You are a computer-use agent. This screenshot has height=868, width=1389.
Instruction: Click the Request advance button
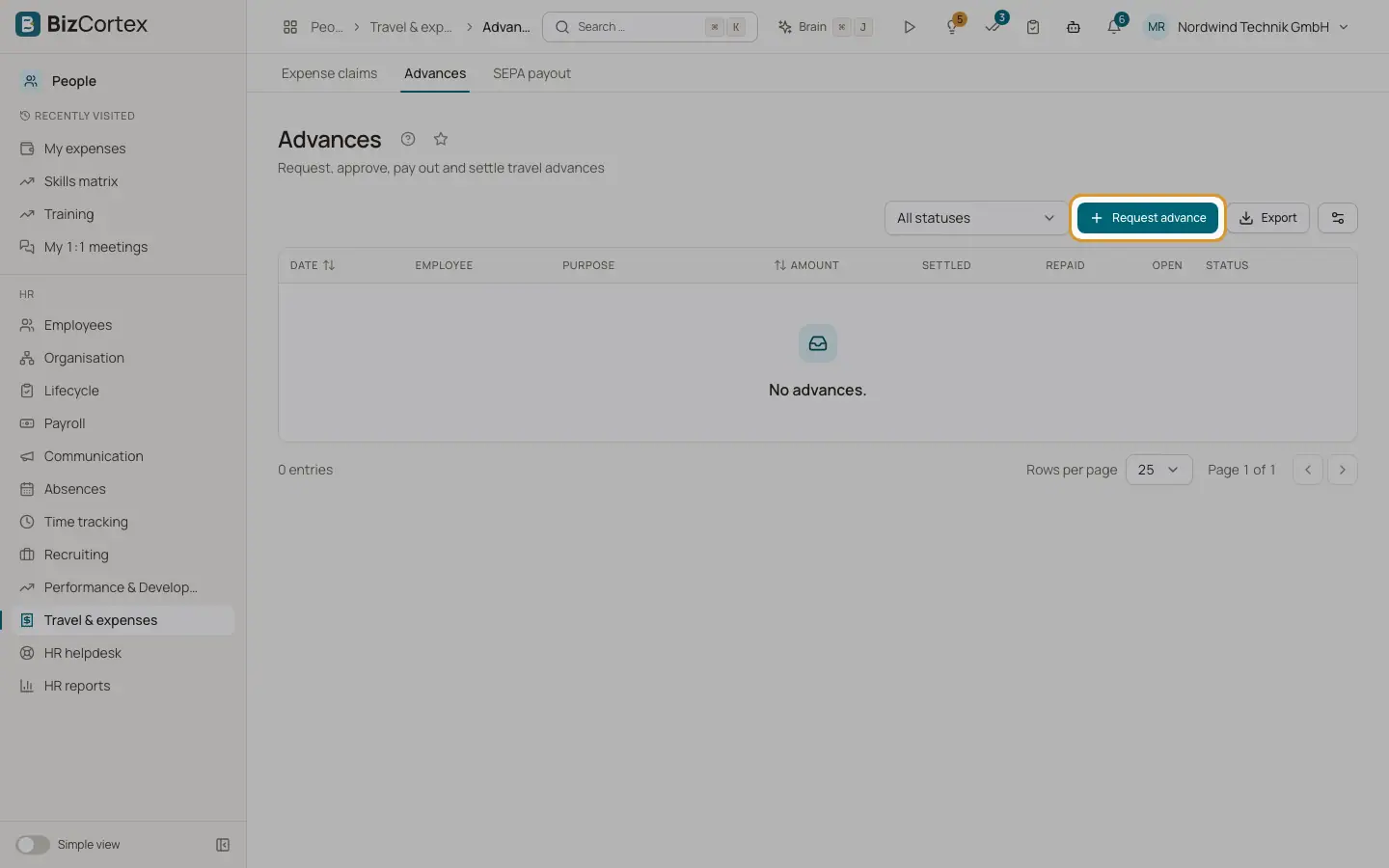click(1148, 218)
